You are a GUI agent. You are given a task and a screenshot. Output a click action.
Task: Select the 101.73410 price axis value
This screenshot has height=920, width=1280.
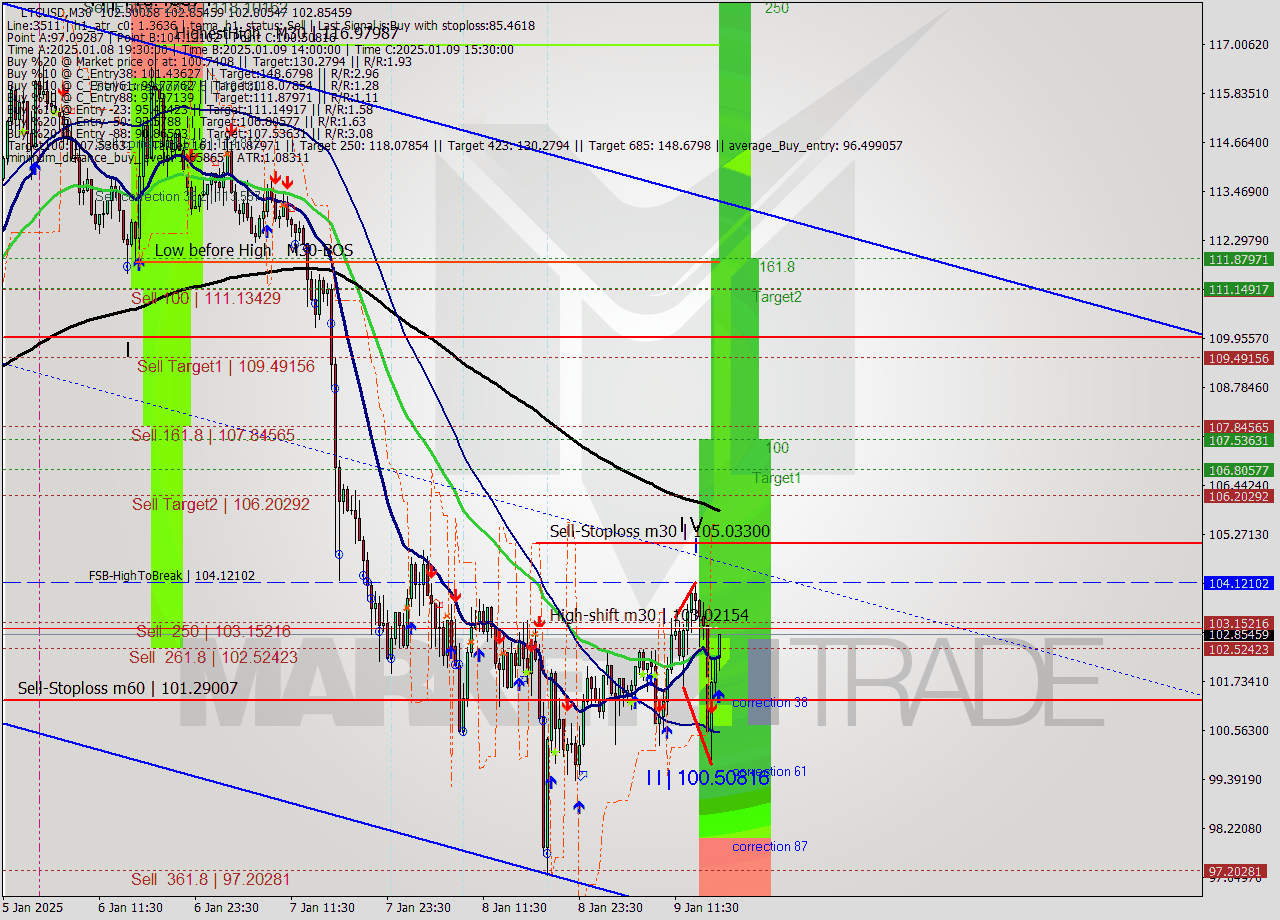pos(1239,682)
